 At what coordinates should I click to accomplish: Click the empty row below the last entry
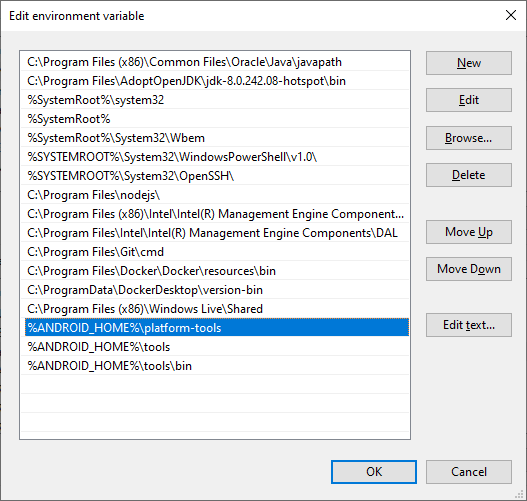point(215,385)
